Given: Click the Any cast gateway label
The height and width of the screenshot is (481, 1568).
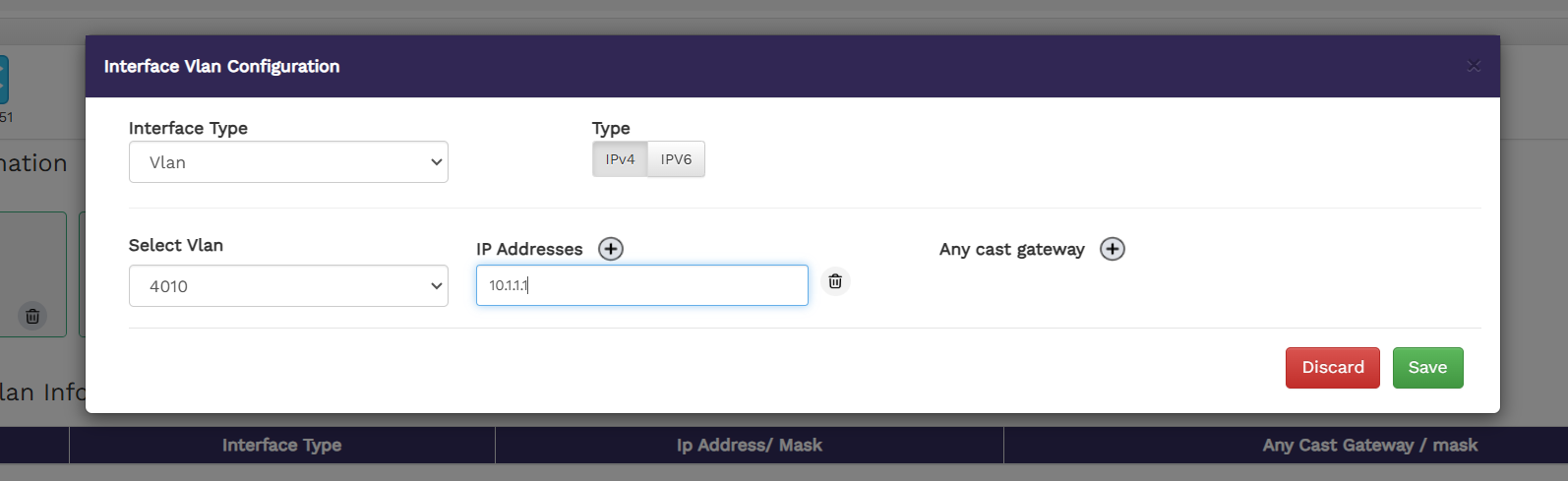Looking at the screenshot, I should (1011, 249).
